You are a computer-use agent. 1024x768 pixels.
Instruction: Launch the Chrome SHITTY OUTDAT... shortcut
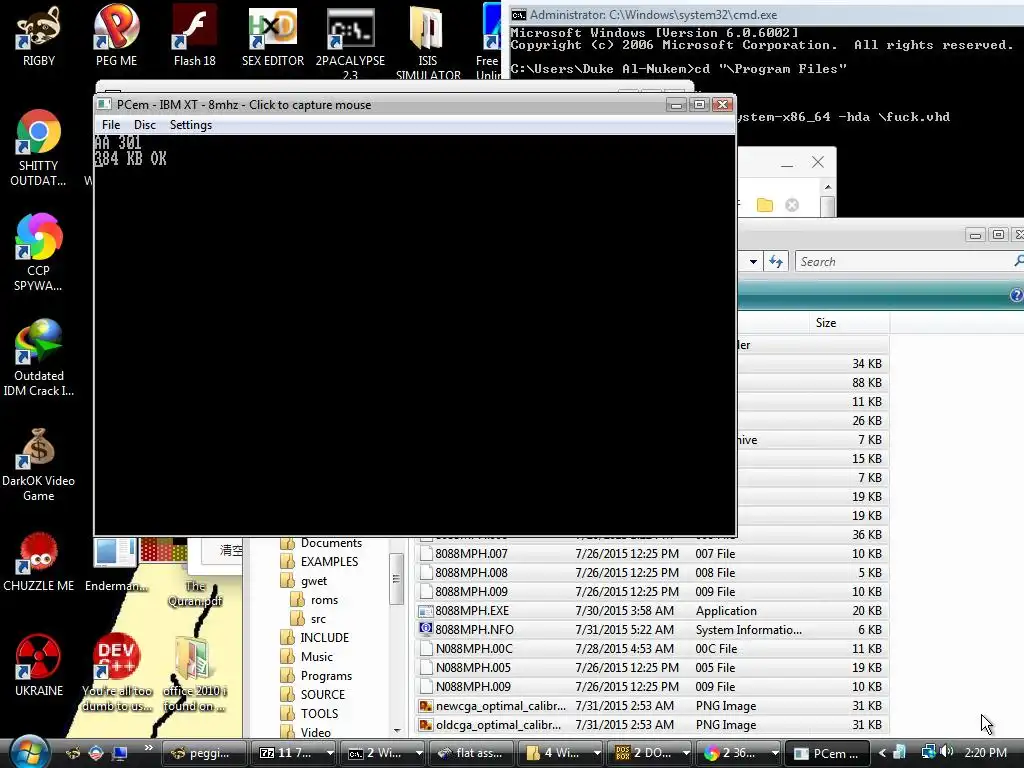(38, 148)
